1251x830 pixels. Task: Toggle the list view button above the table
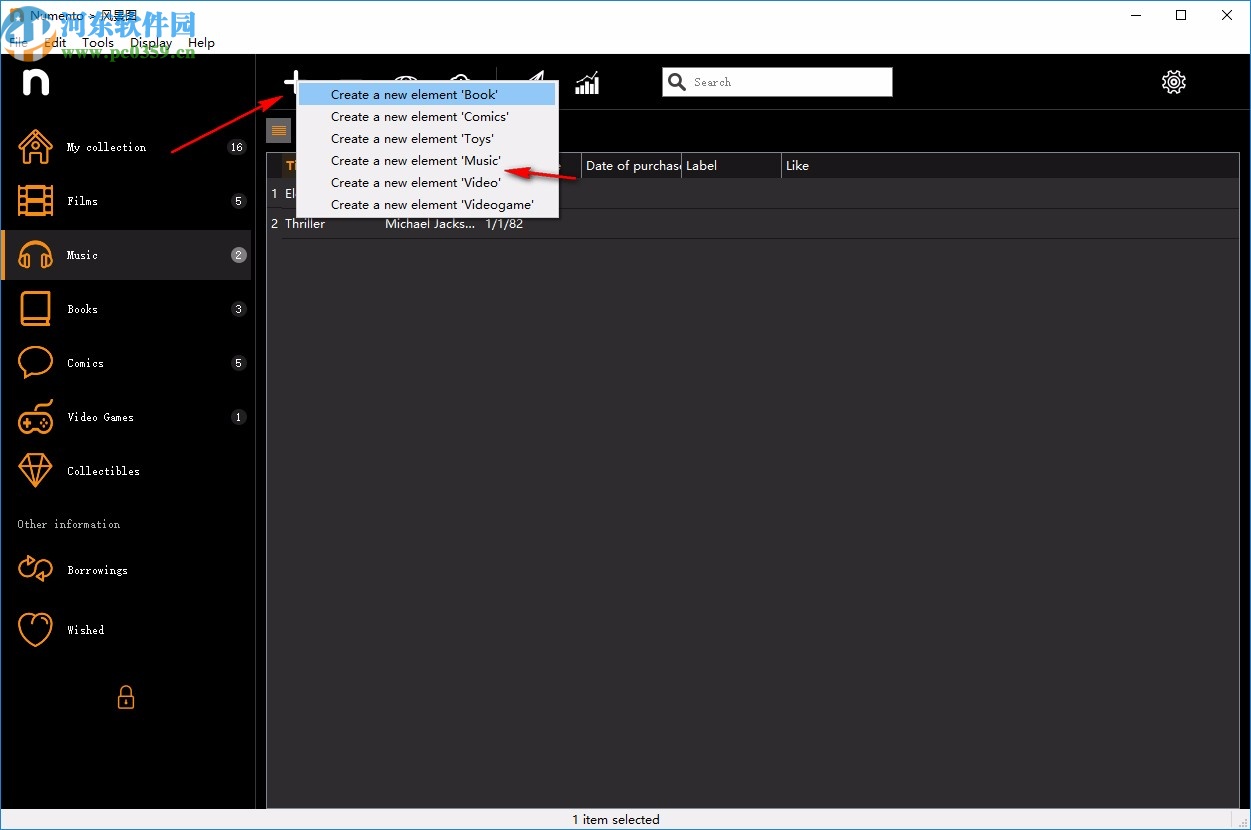click(x=279, y=131)
